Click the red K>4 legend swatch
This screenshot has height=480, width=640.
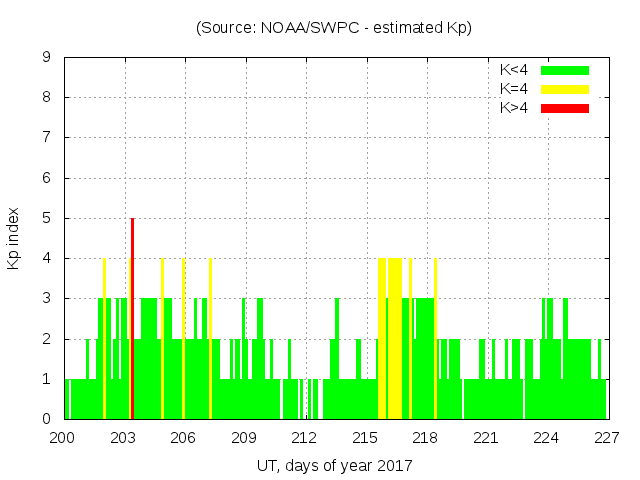click(x=565, y=108)
